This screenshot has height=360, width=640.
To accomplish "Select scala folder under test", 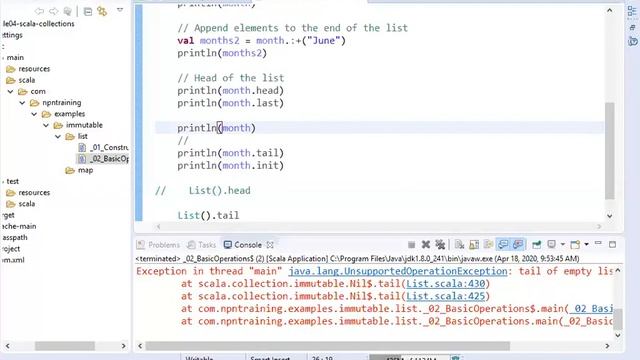I will pyautogui.click(x=21, y=204).
